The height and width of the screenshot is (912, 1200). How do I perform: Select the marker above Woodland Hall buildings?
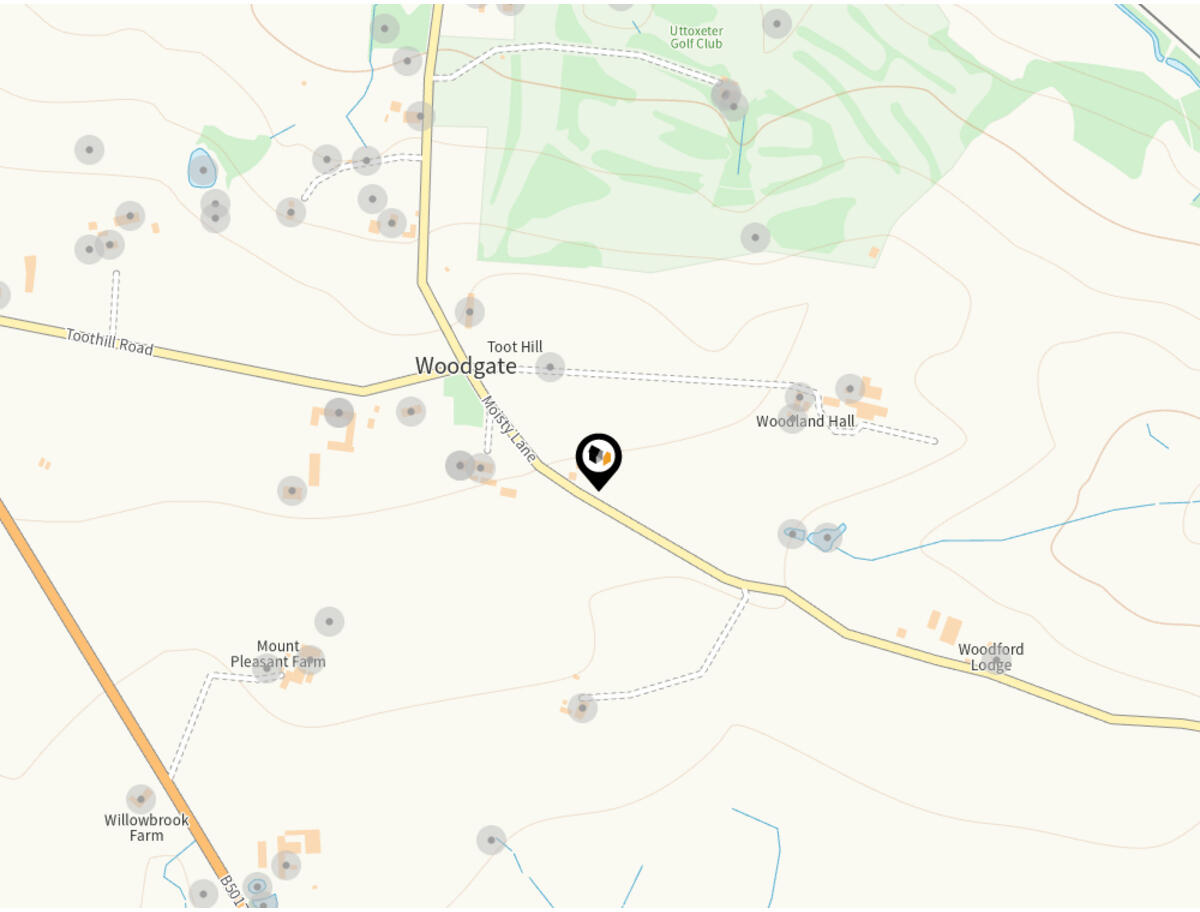[x=850, y=388]
